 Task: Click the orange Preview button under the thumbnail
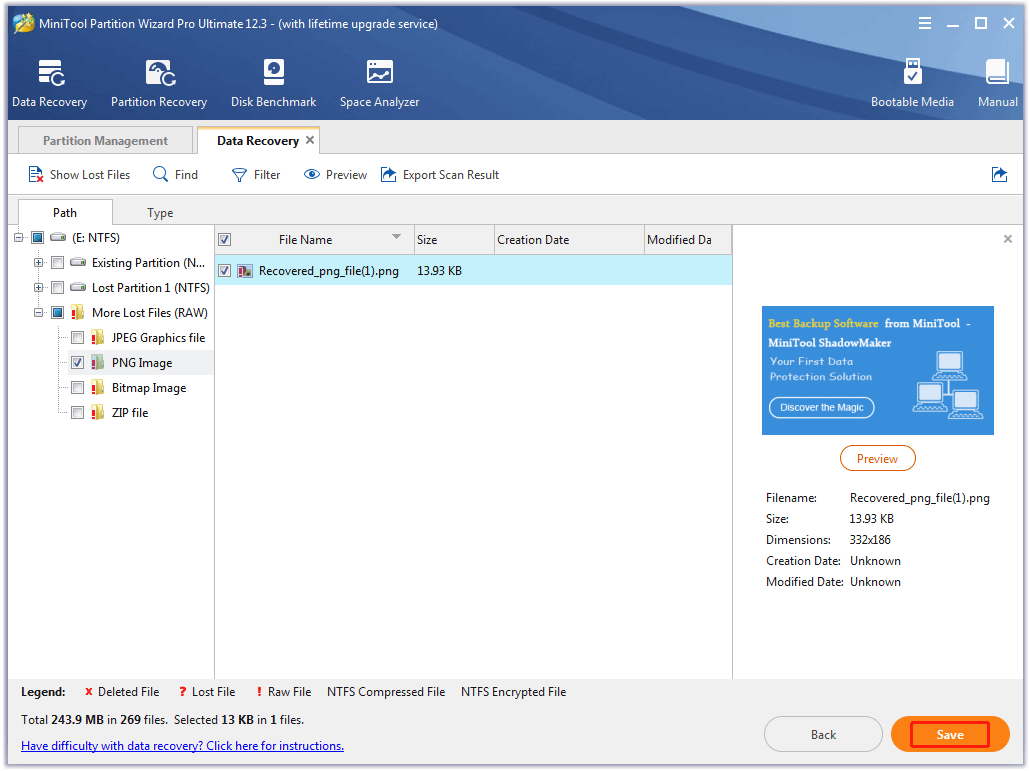(877, 459)
